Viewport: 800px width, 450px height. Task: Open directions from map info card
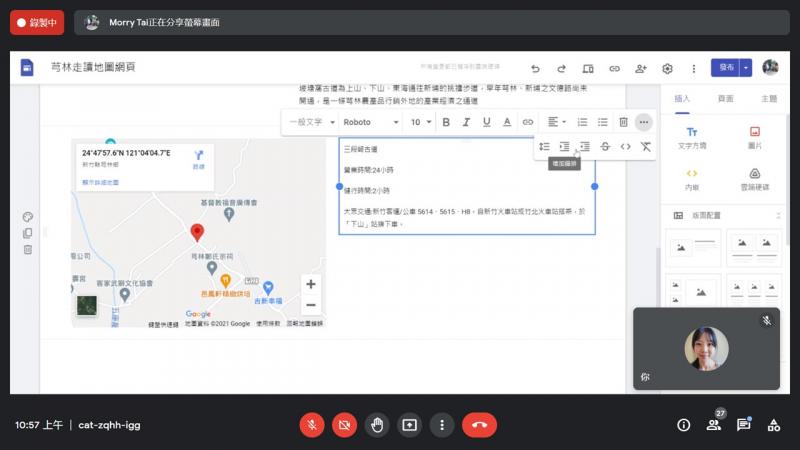(x=198, y=159)
